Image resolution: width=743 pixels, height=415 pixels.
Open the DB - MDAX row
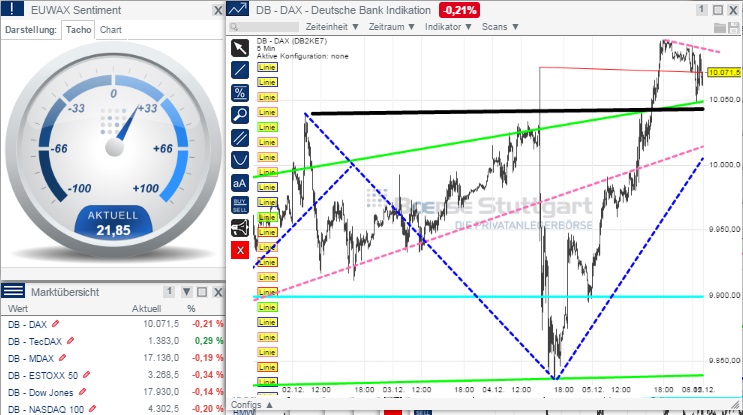pos(113,358)
